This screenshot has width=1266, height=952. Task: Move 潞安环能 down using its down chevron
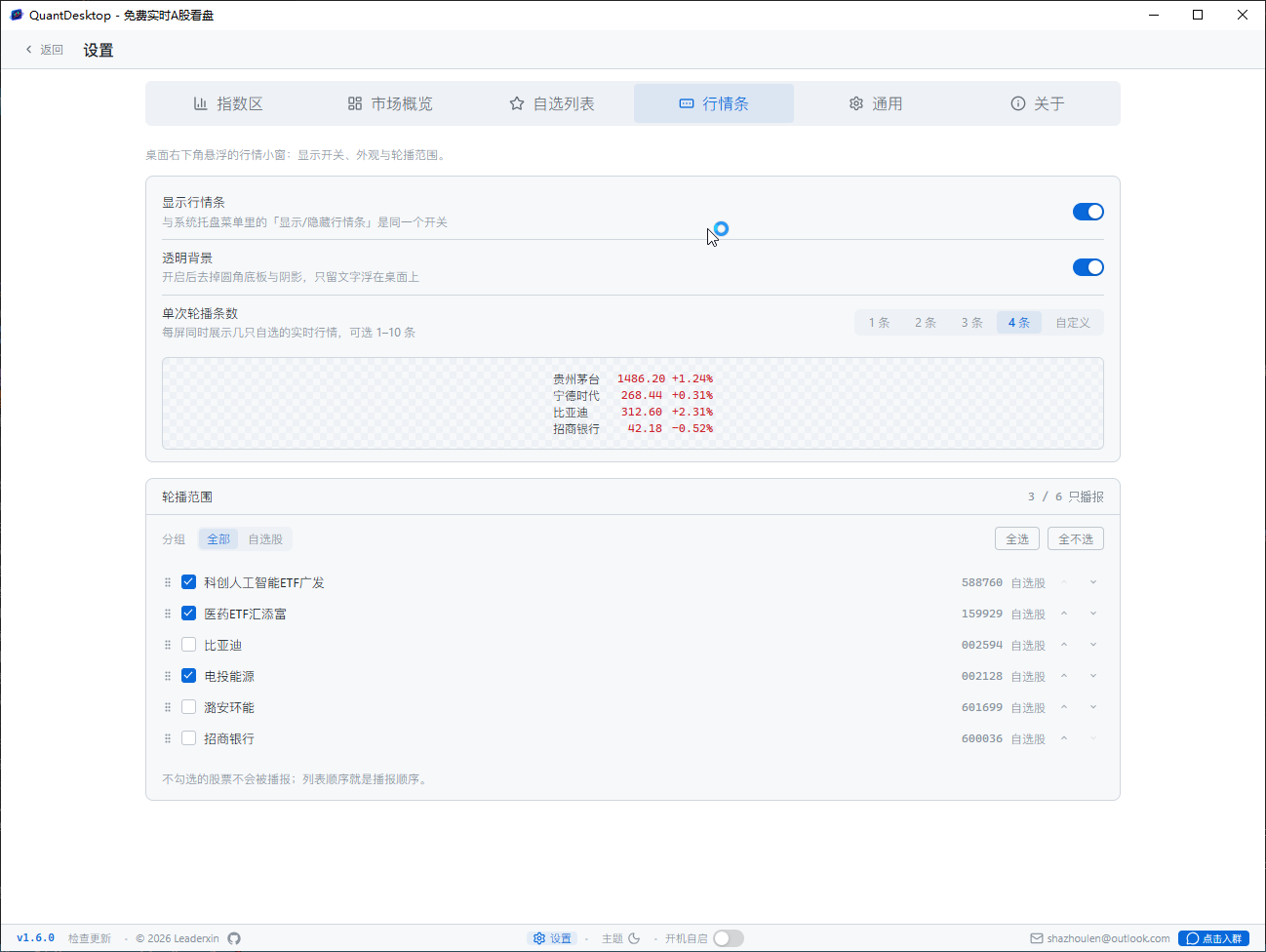[x=1093, y=707]
